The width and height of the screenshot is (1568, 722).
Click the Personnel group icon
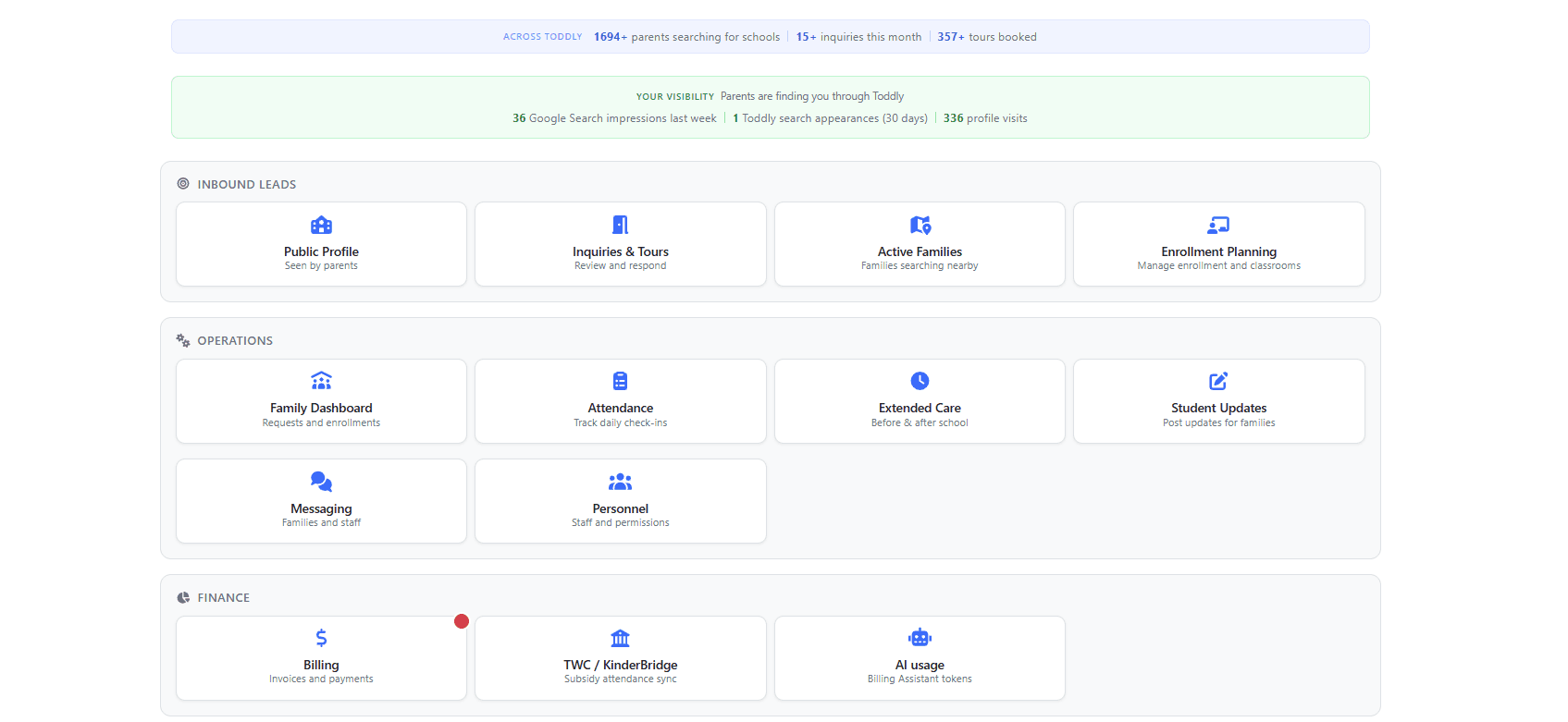pos(621,482)
